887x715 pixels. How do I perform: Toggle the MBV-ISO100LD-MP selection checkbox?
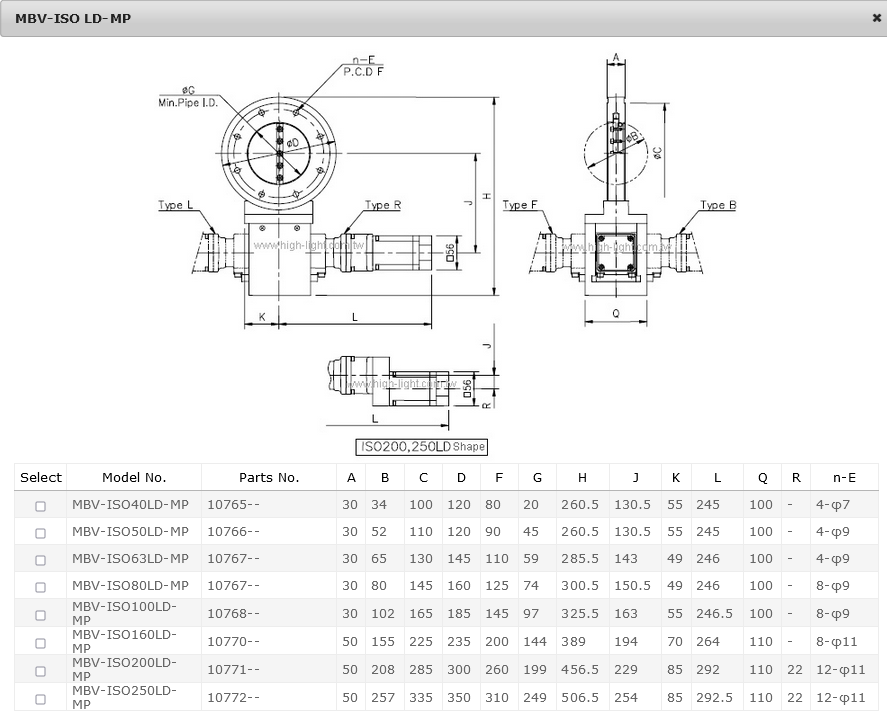click(x=41, y=614)
